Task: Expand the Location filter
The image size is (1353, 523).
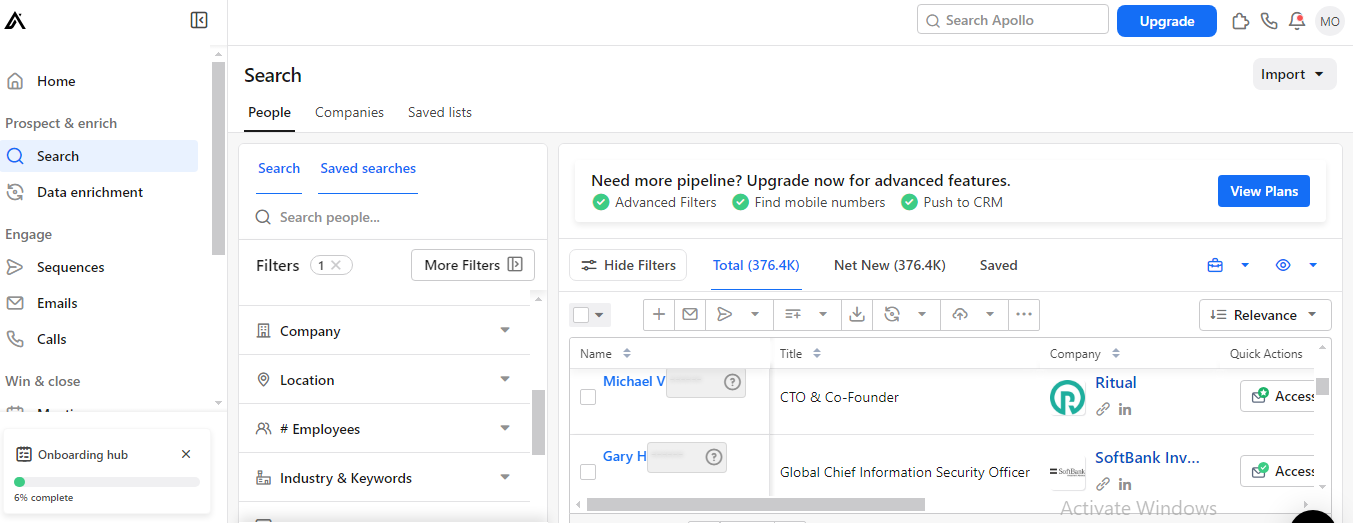Action: [385, 380]
